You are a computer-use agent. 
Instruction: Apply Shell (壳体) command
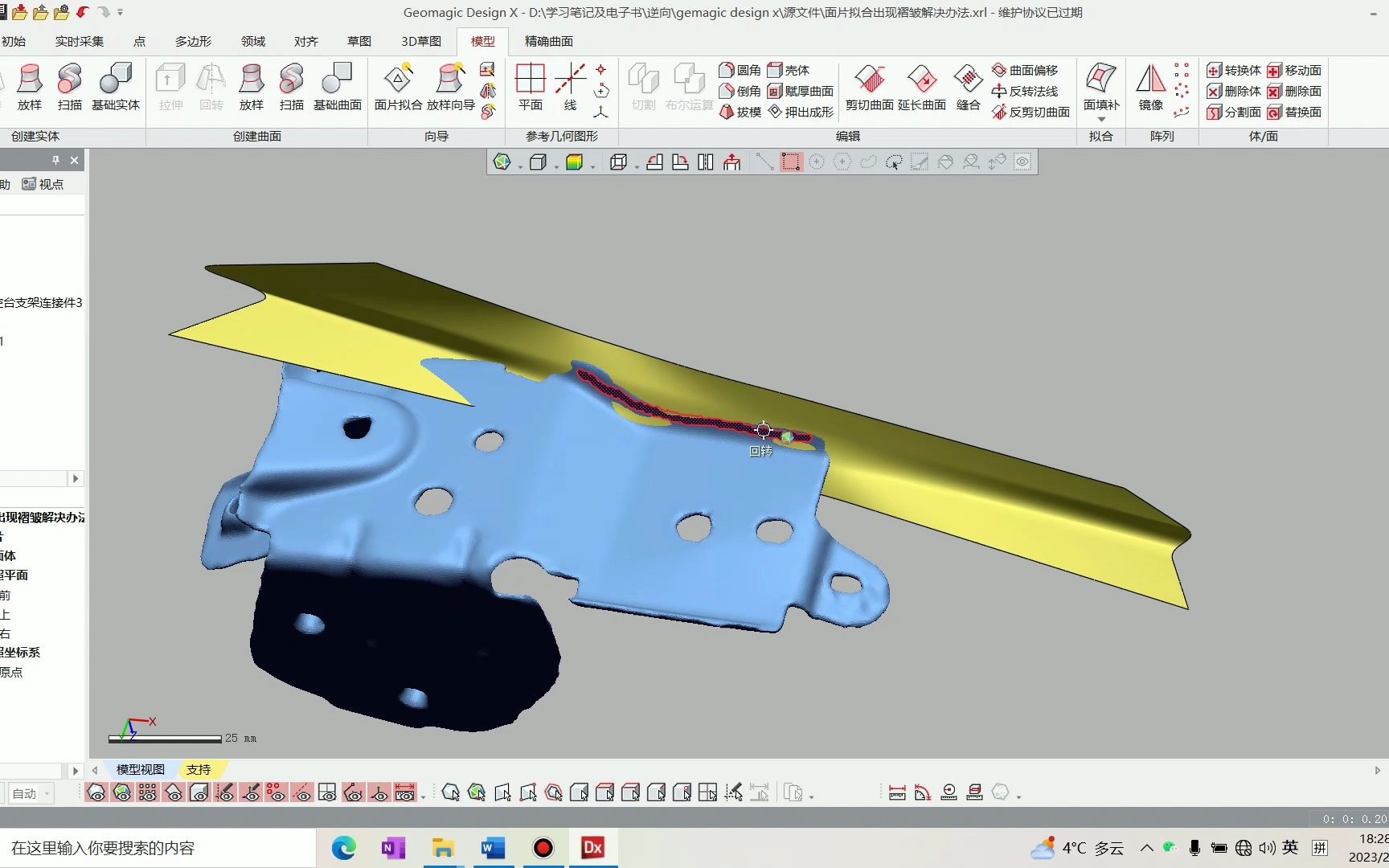click(789, 70)
